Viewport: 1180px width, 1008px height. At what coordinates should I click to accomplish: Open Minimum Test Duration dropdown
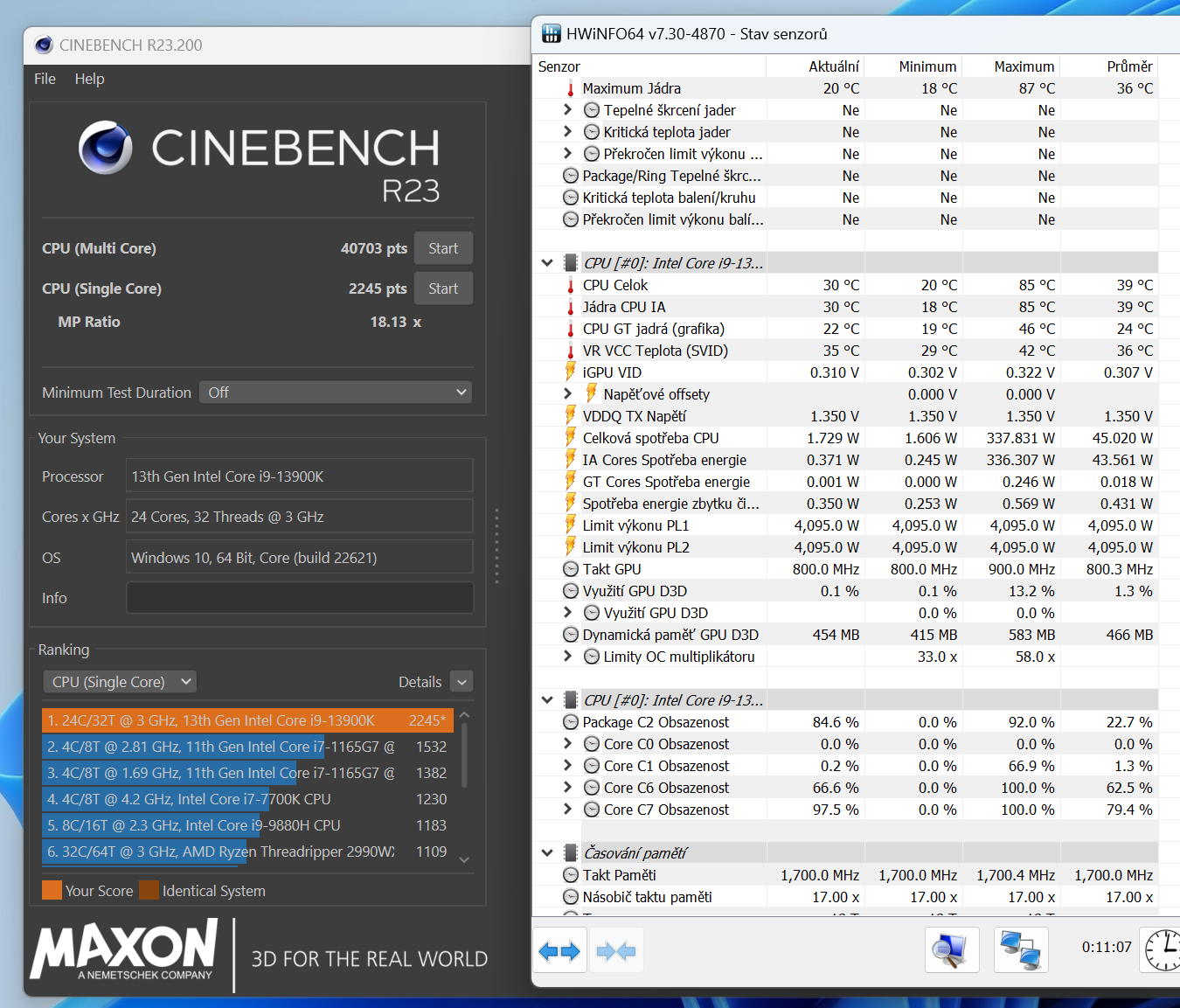336,393
